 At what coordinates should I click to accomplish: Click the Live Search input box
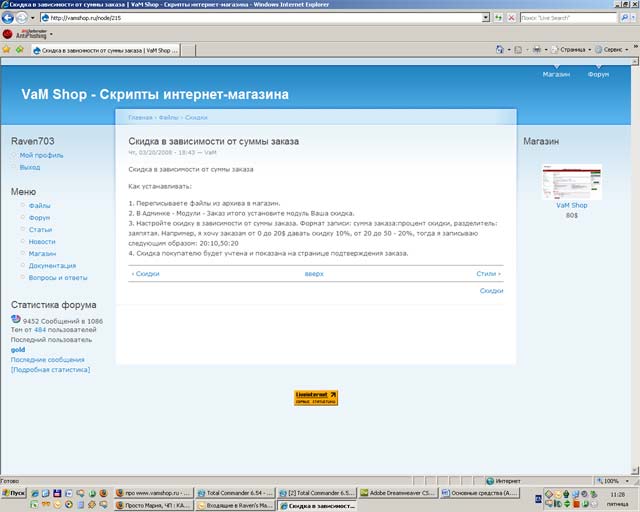pyautogui.click(x=568, y=18)
